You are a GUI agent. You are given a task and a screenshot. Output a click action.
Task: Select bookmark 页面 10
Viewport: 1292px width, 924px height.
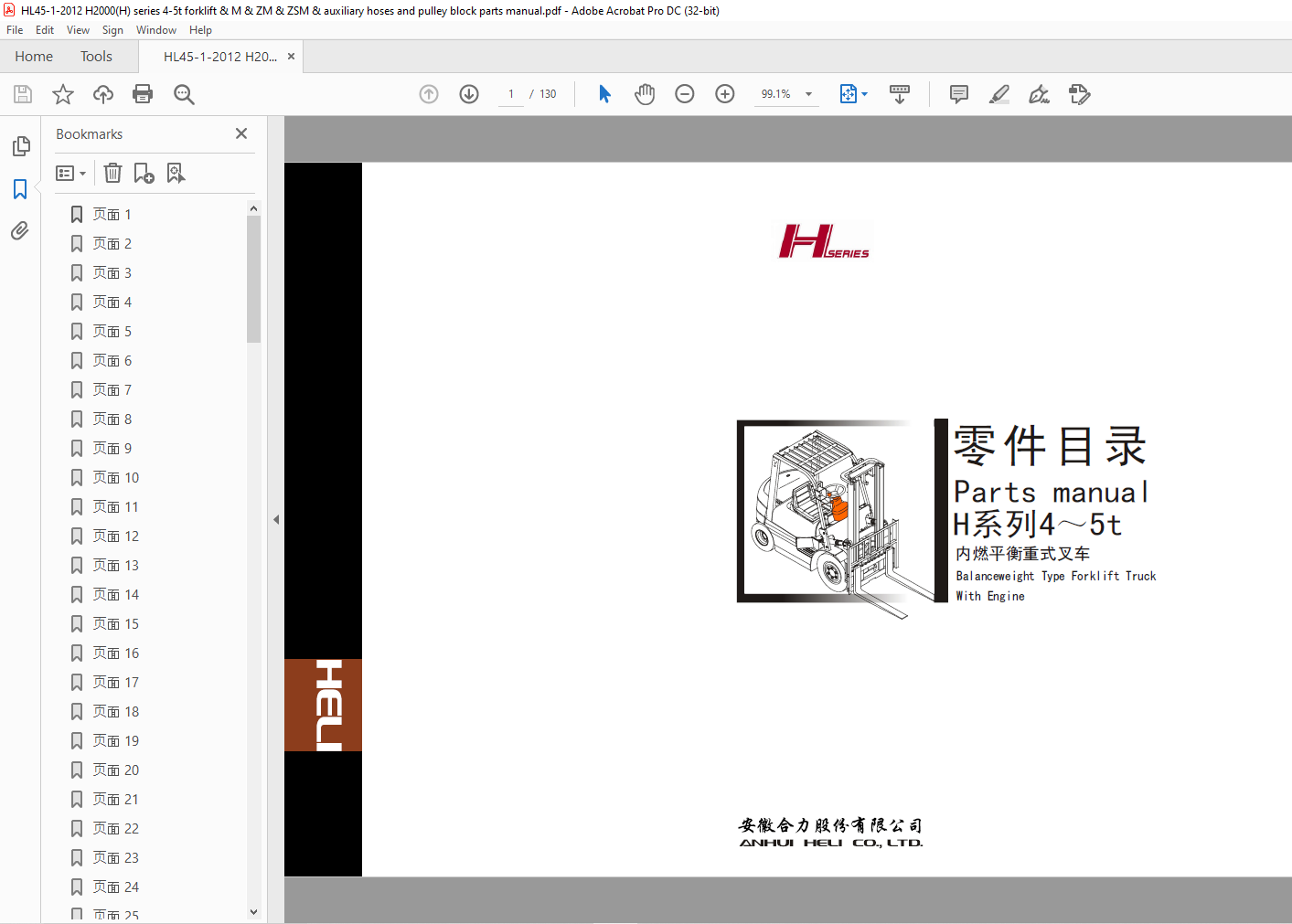pos(115,478)
